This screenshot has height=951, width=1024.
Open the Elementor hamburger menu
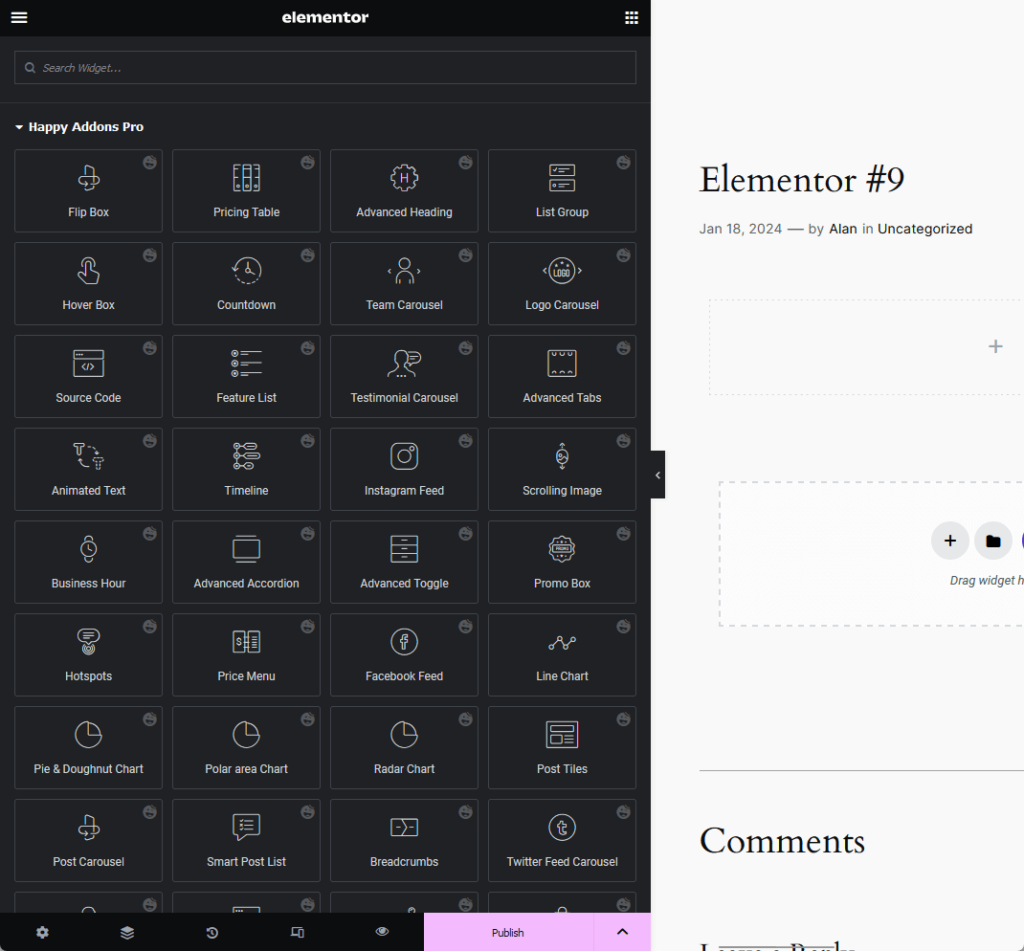(x=19, y=18)
